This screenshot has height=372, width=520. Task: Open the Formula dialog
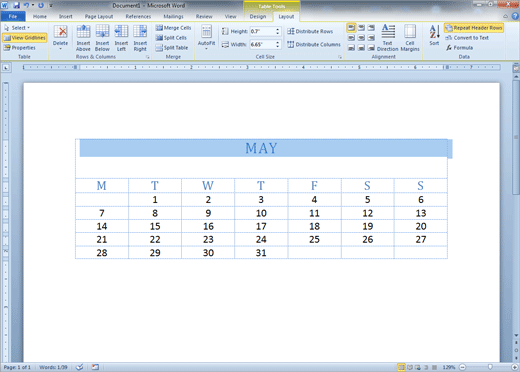click(x=459, y=48)
